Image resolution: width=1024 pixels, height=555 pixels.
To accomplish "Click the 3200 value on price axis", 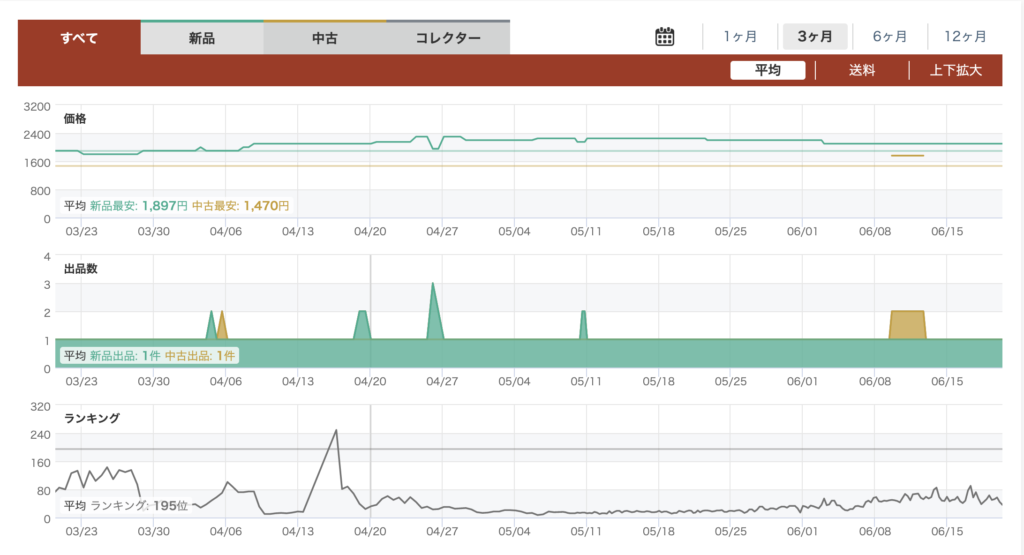I will click(37, 106).
